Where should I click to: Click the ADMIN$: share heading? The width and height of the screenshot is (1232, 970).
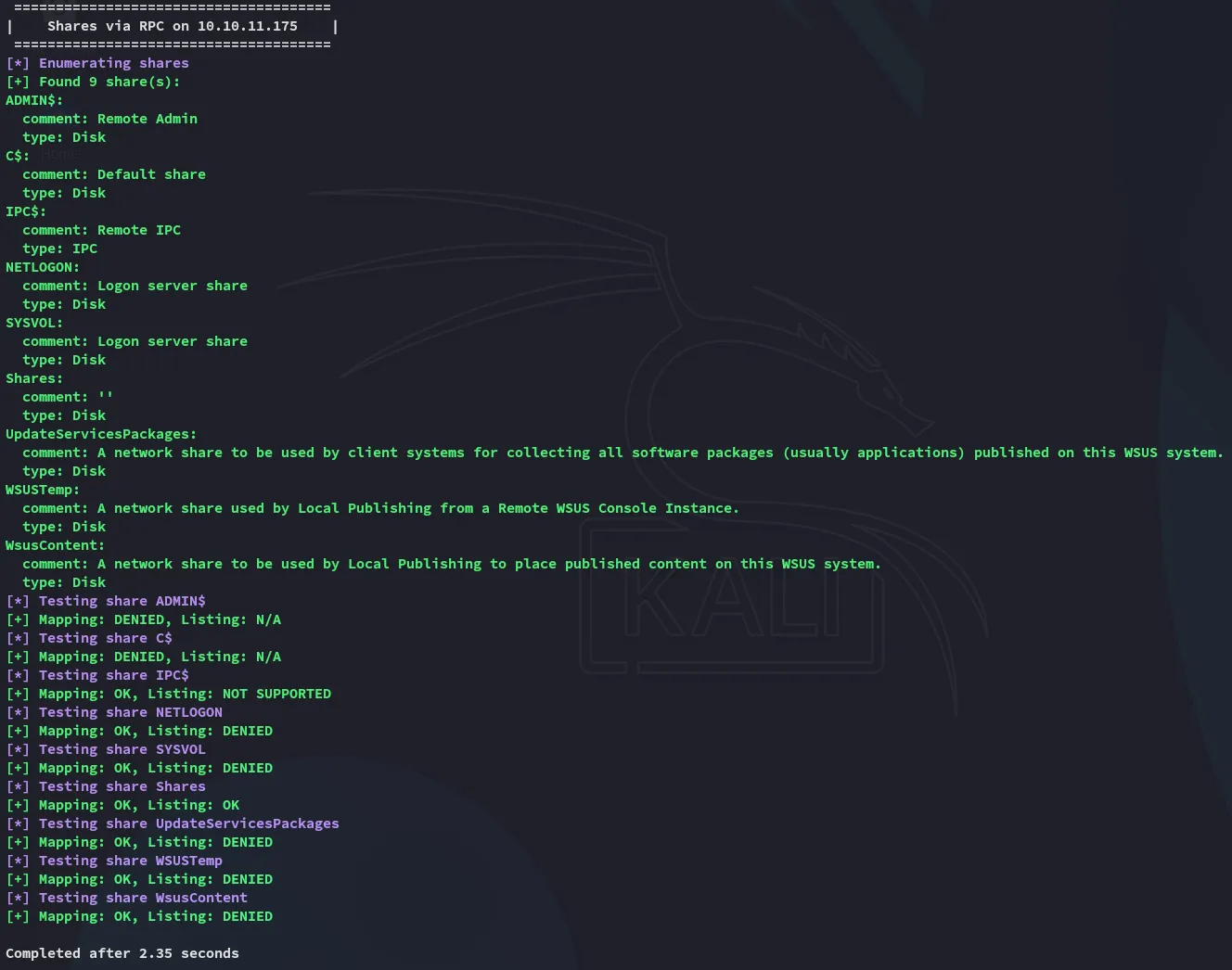[34, 100]
